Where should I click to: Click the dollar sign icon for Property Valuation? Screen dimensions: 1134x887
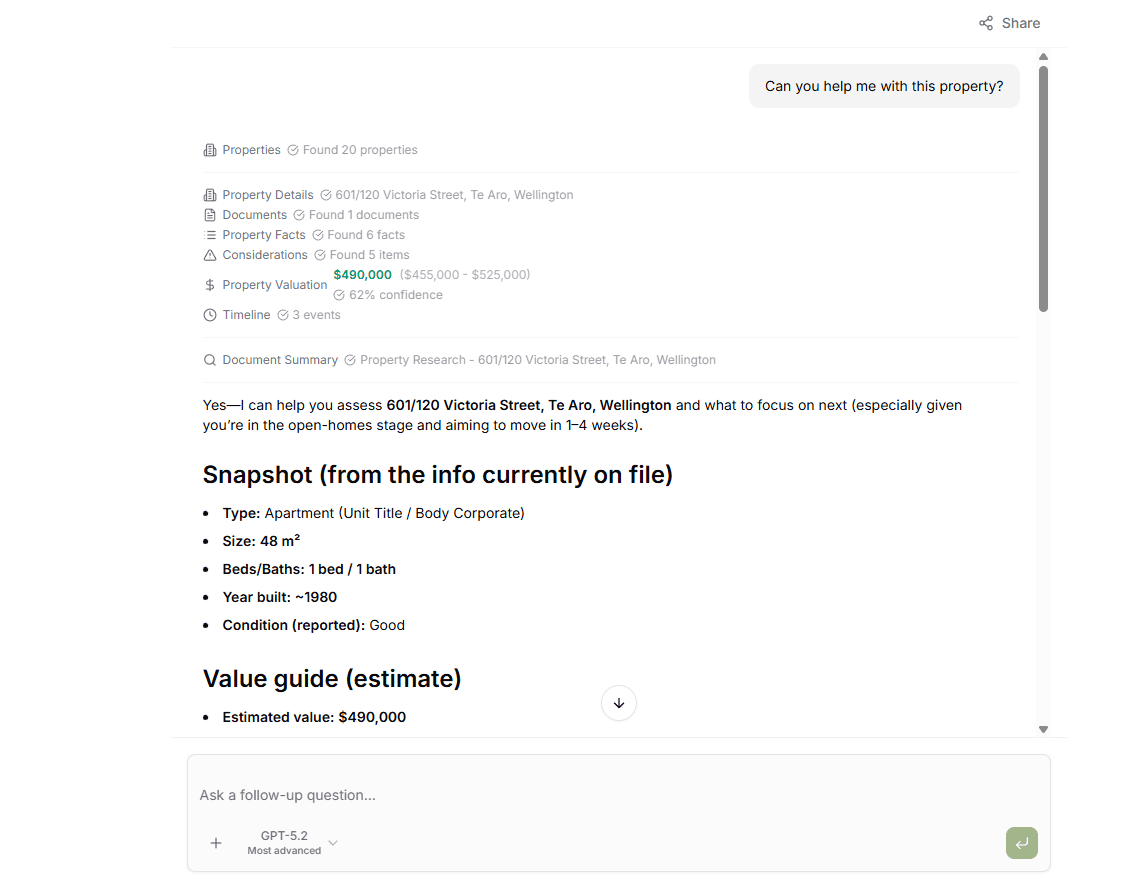point(209,284)
